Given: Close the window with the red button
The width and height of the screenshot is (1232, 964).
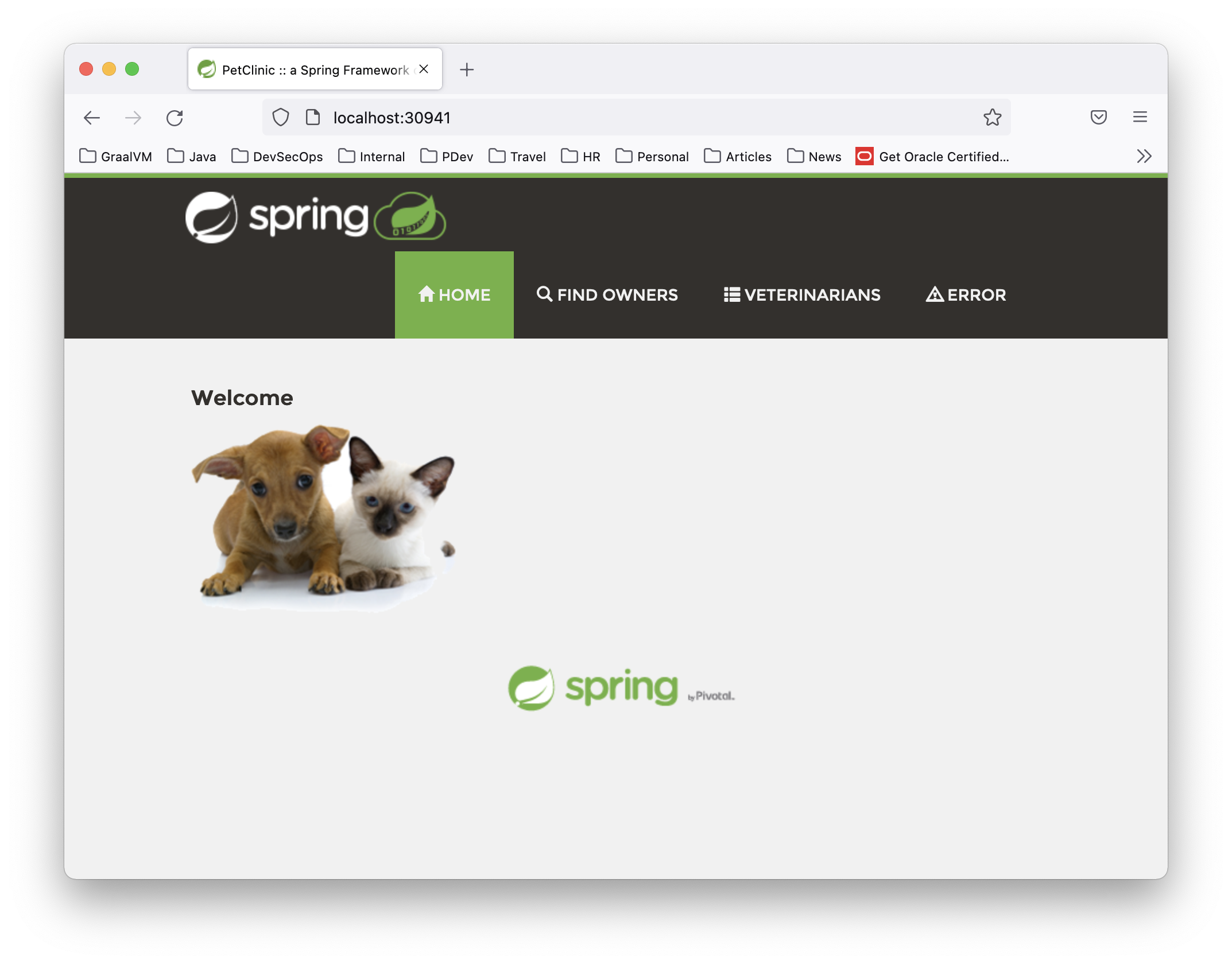Looking at the screenshot, I should pyautogui.click(x=86, y=69).
